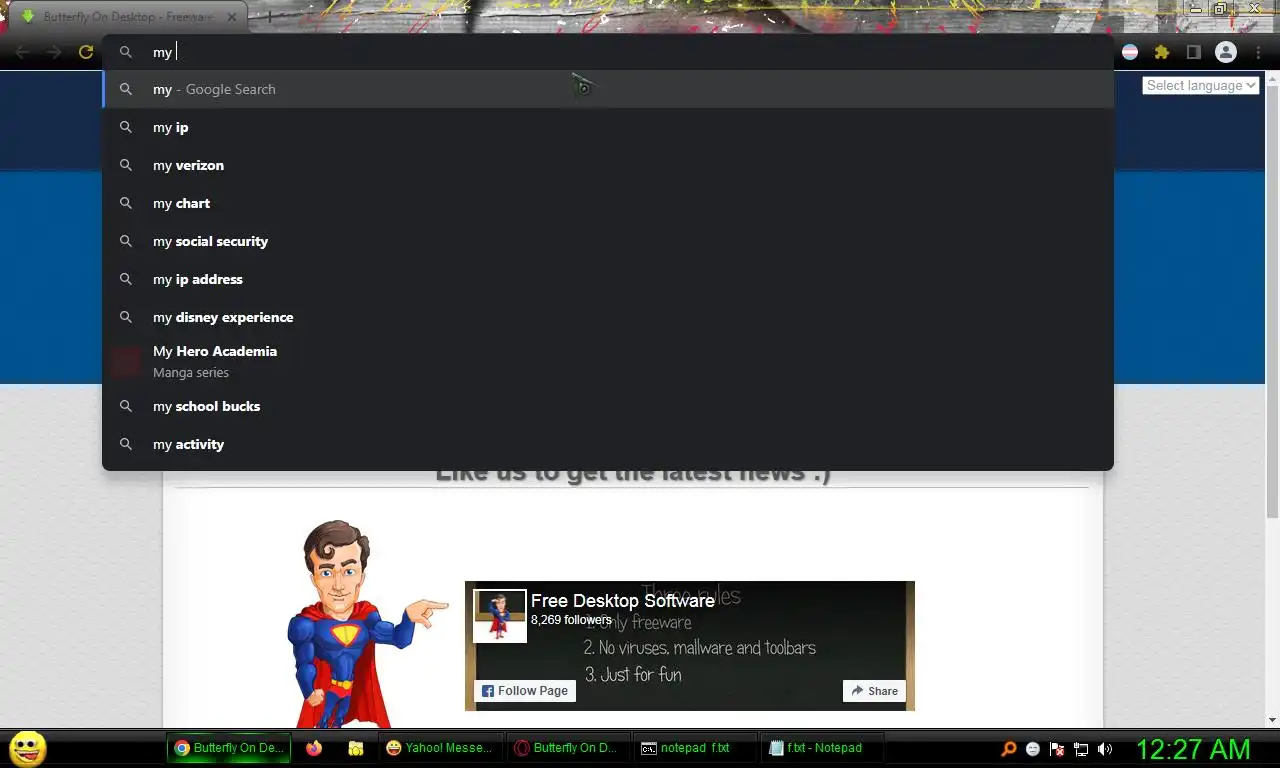Click the magnifier icon in the address bar

[126, 52]
